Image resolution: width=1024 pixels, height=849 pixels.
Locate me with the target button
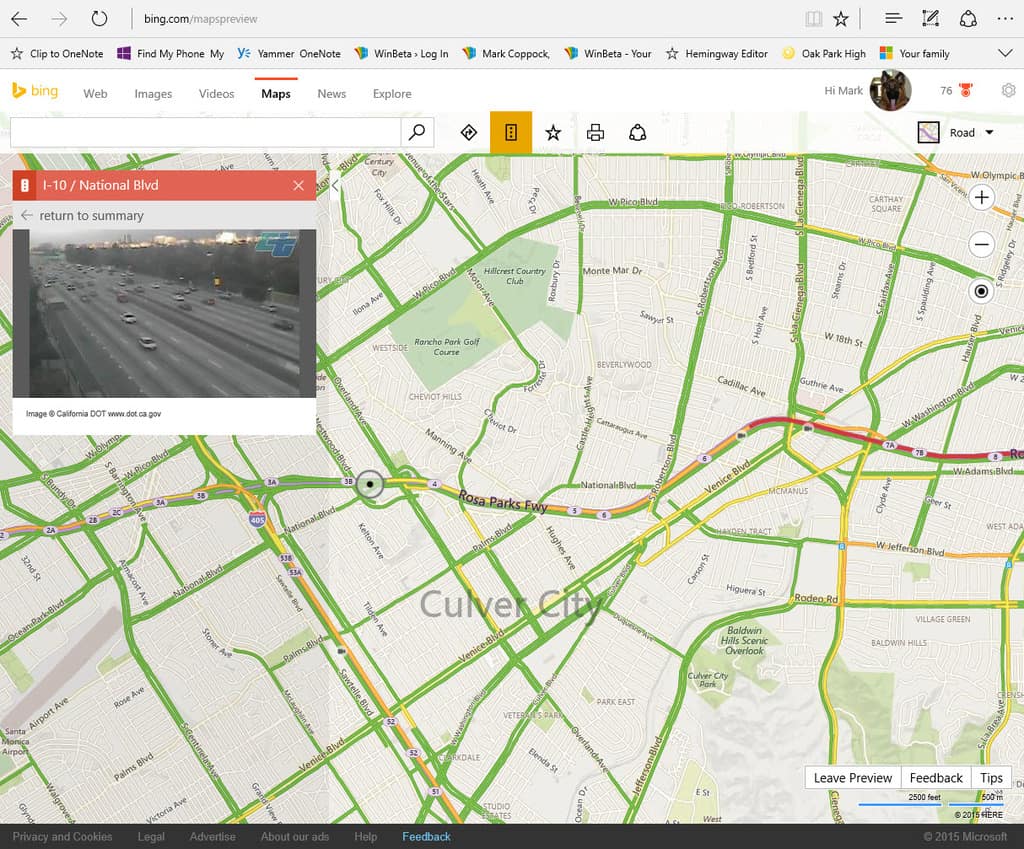[981, 291]
